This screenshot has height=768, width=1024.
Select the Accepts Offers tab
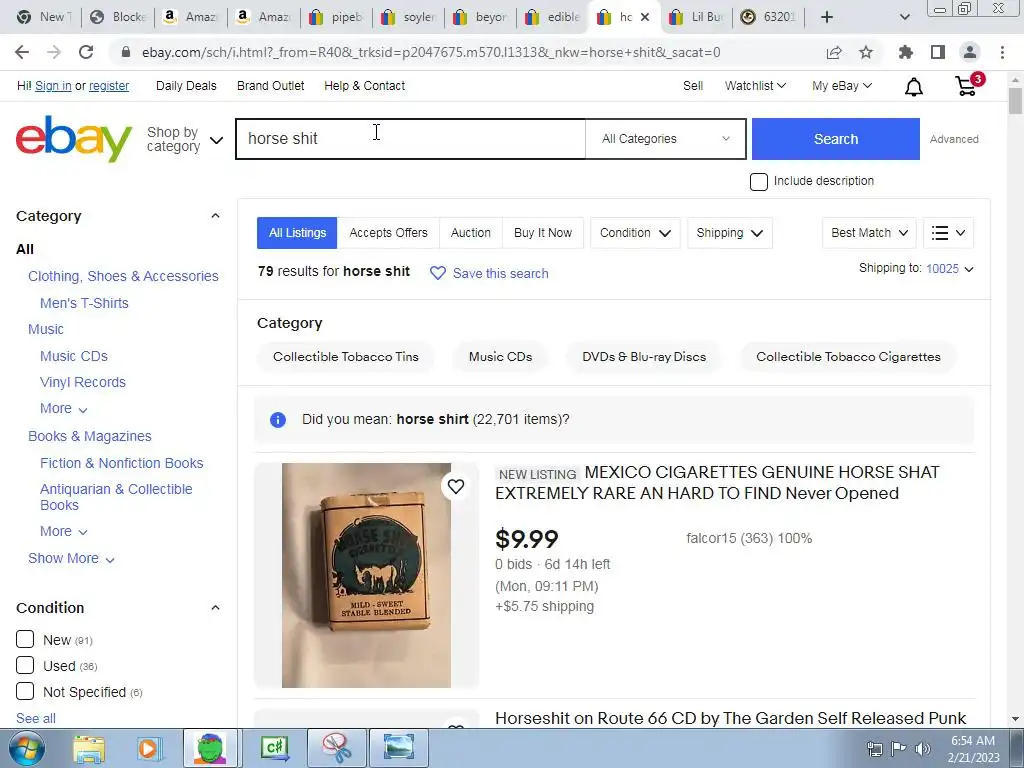click(x=389, y=233)
